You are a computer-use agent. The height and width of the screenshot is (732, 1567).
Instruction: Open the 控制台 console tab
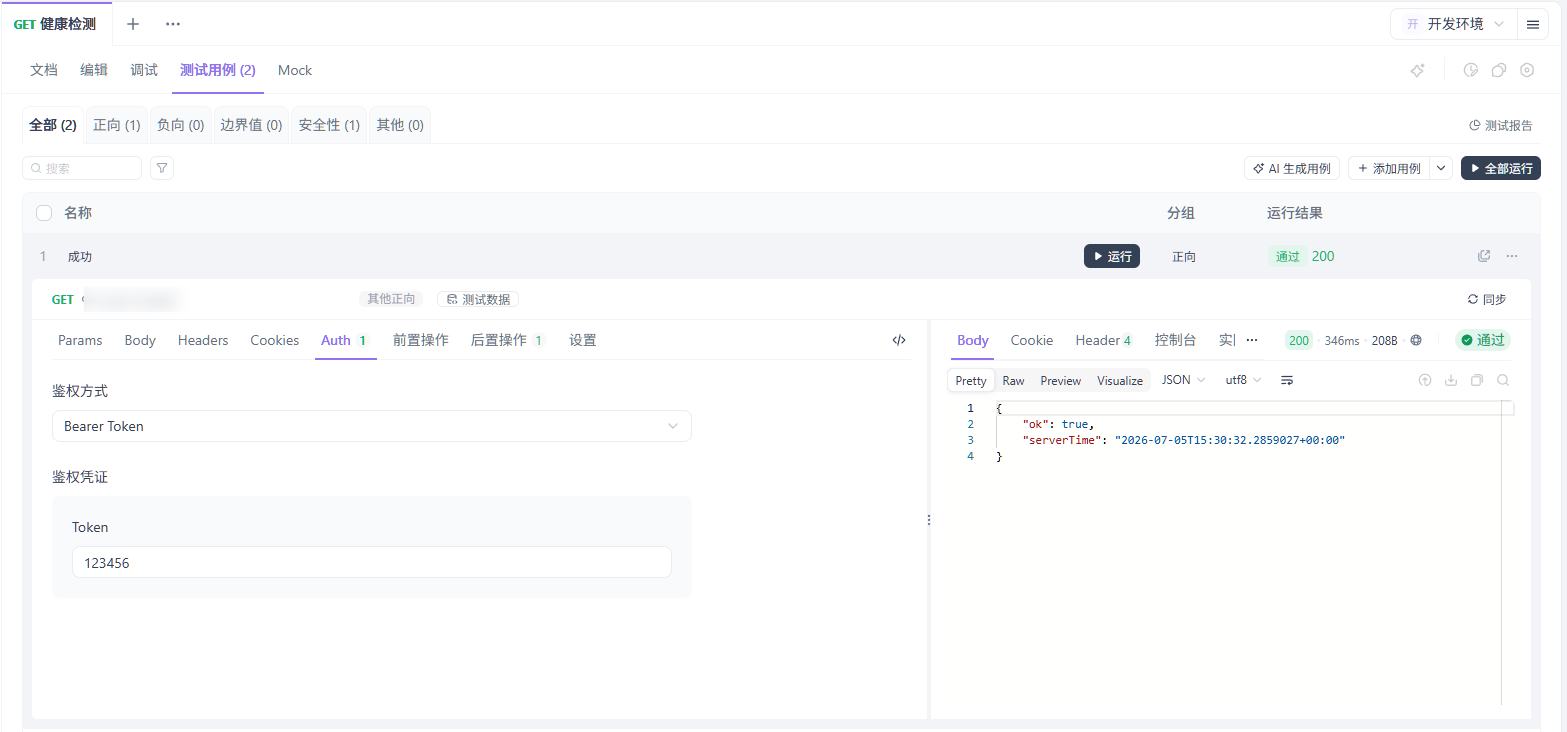(x=1175, y=340)
